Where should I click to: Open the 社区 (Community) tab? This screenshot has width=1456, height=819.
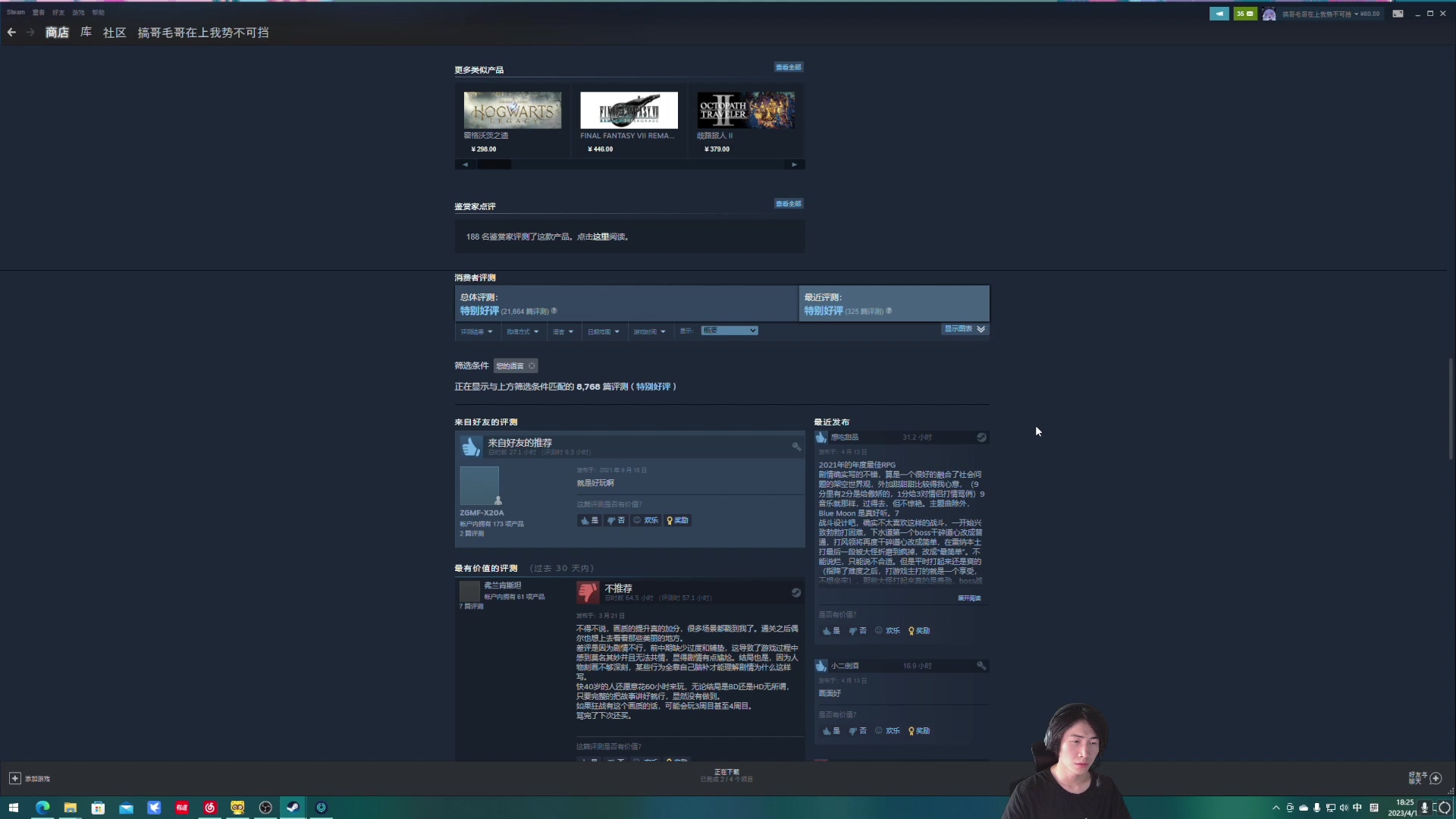(115, 33)
